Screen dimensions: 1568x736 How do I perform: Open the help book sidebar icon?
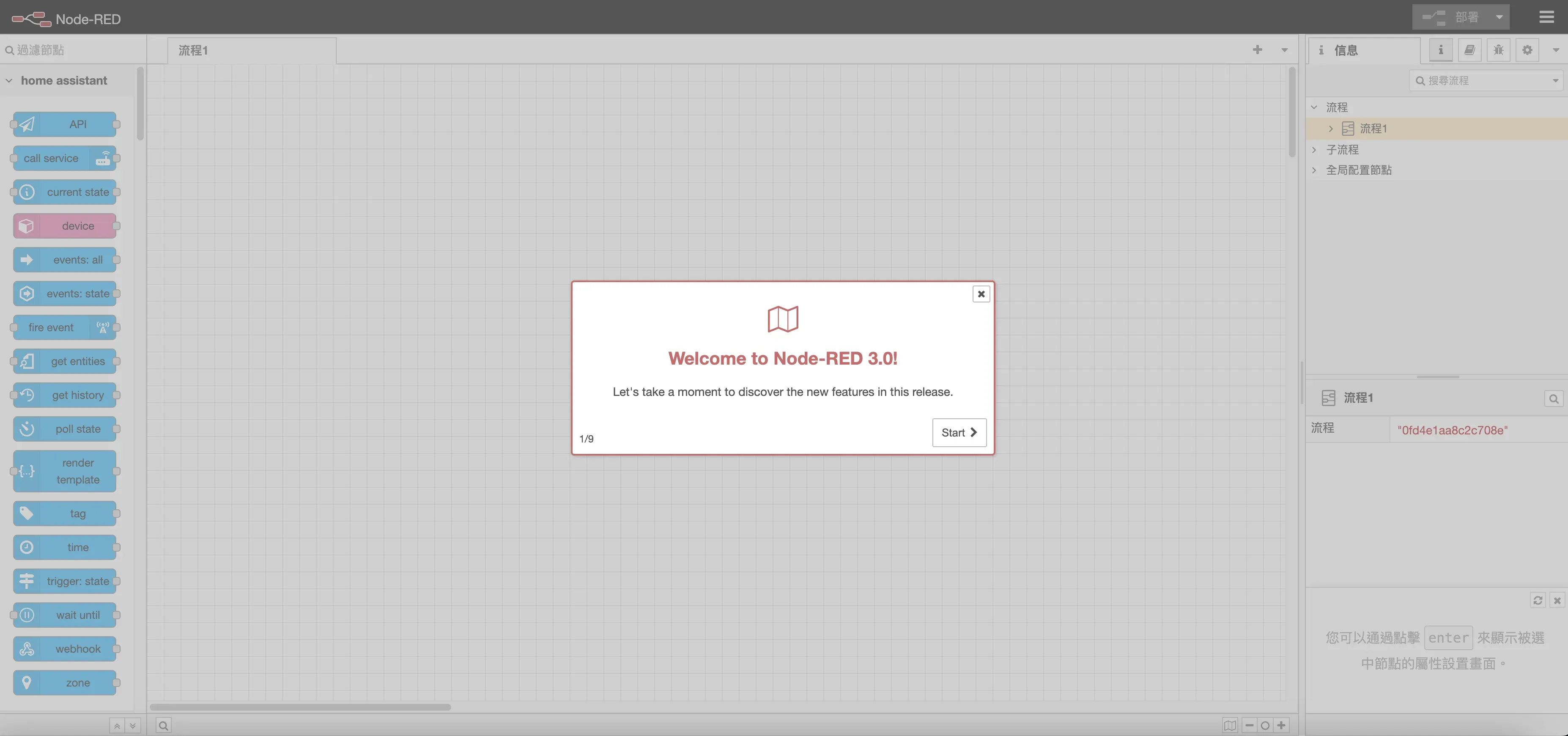[x=1469, y=50]
